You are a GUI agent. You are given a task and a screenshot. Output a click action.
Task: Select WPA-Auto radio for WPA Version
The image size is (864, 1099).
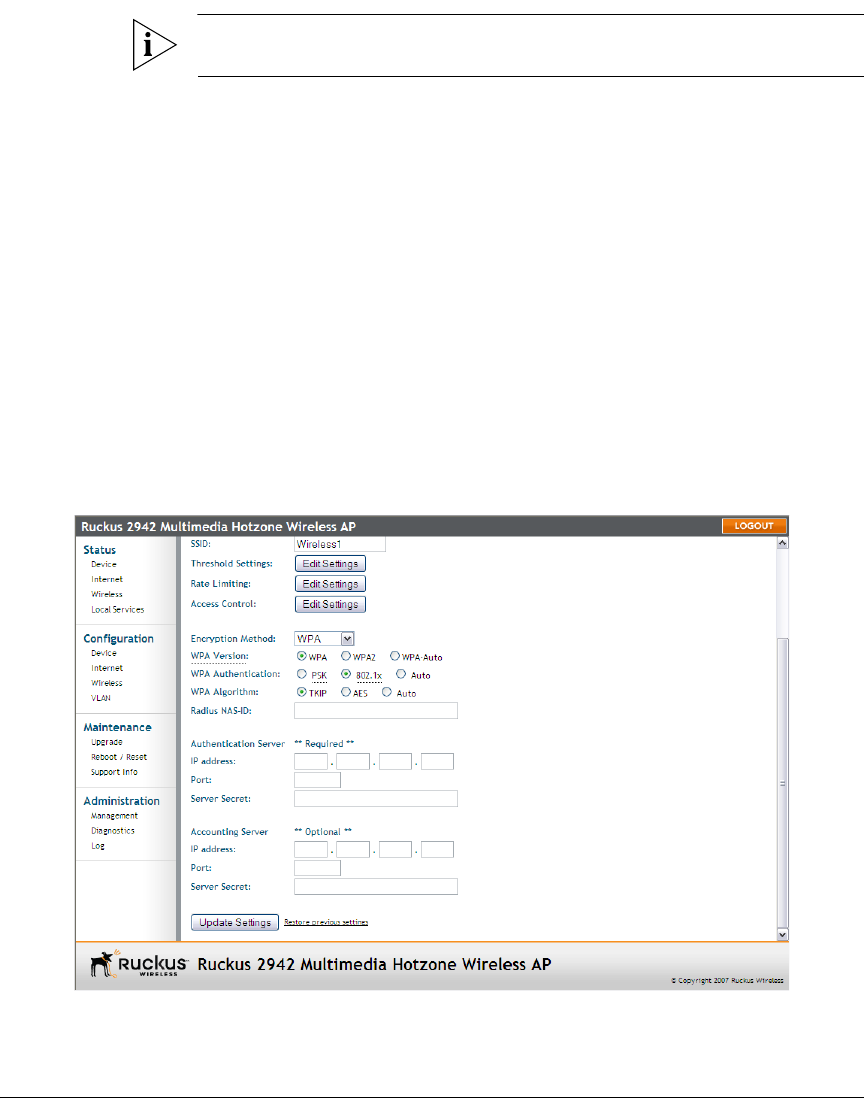(x=395, y=657)
